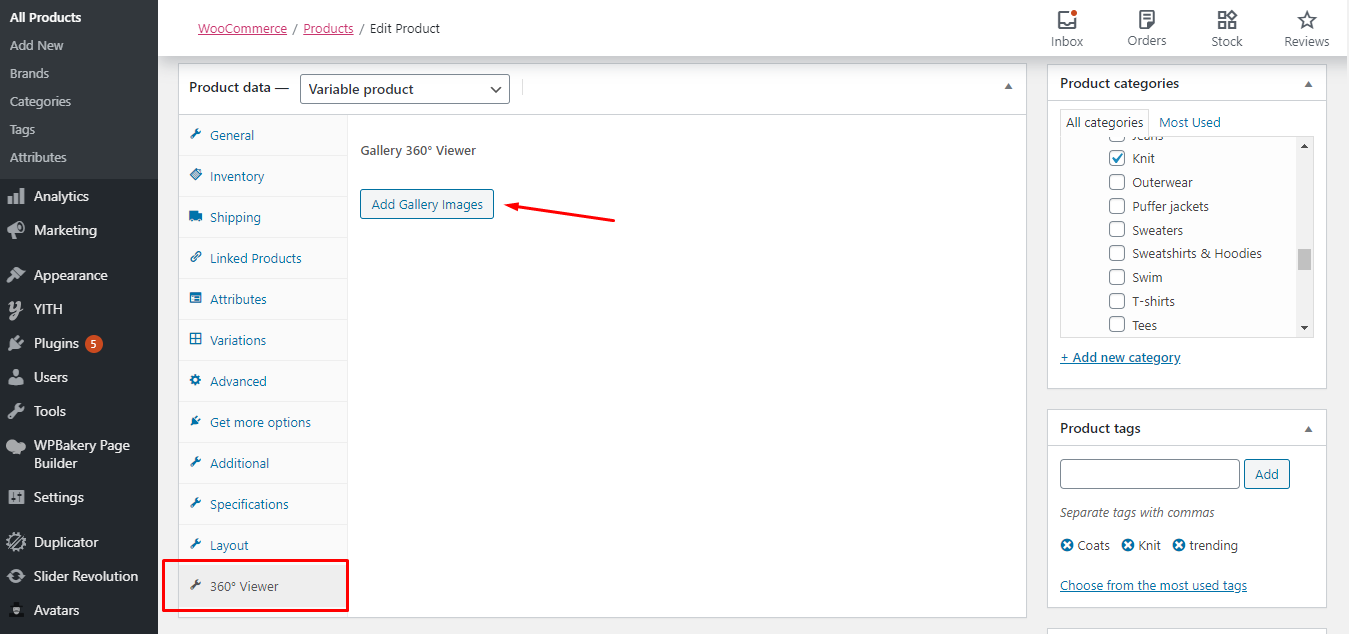Click the Linked Products link icon
This screenshot has height=634, width=1349.
[x=196, y=257]
